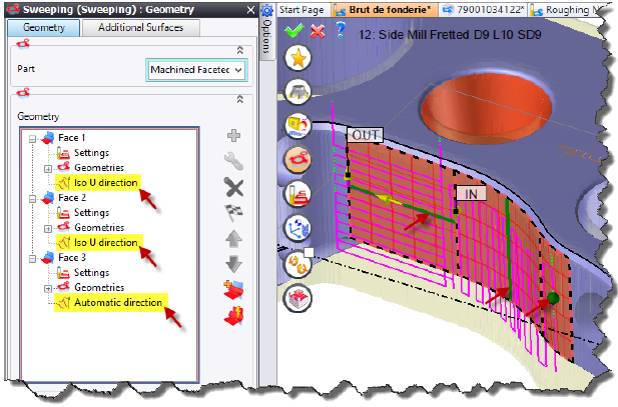The image size is (618, 407).
Task: Confirm operation with green checkmark
Action: pyautogui.click(x=293, y=31)
